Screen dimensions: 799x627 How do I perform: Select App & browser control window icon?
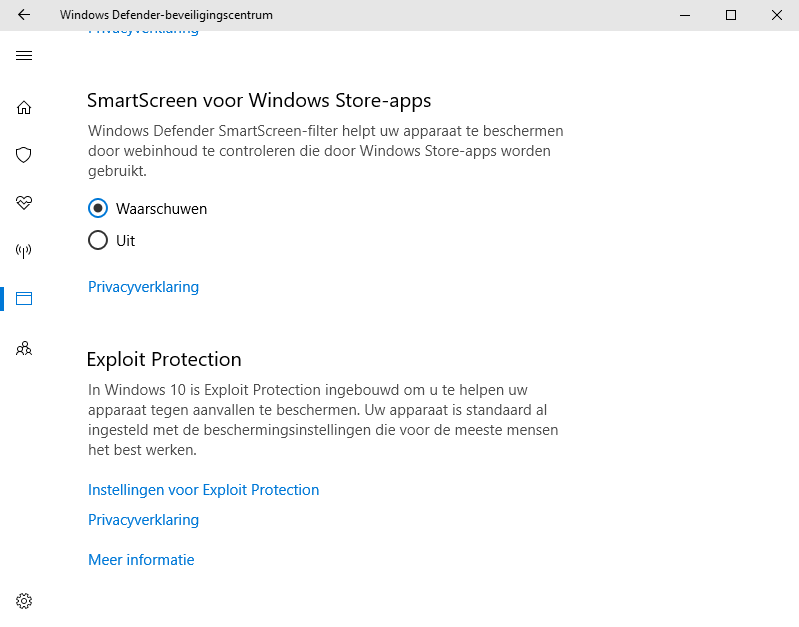pos(24,298)
